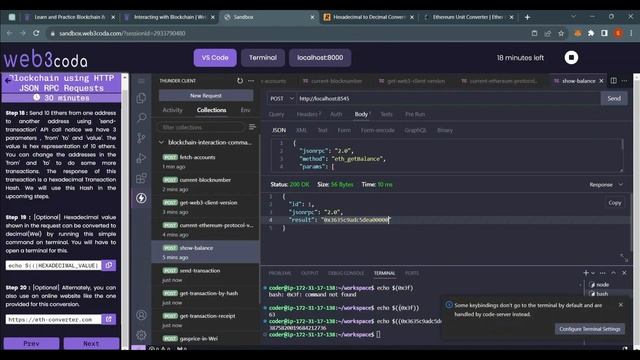Split the editor right

(x=613, y=81)
